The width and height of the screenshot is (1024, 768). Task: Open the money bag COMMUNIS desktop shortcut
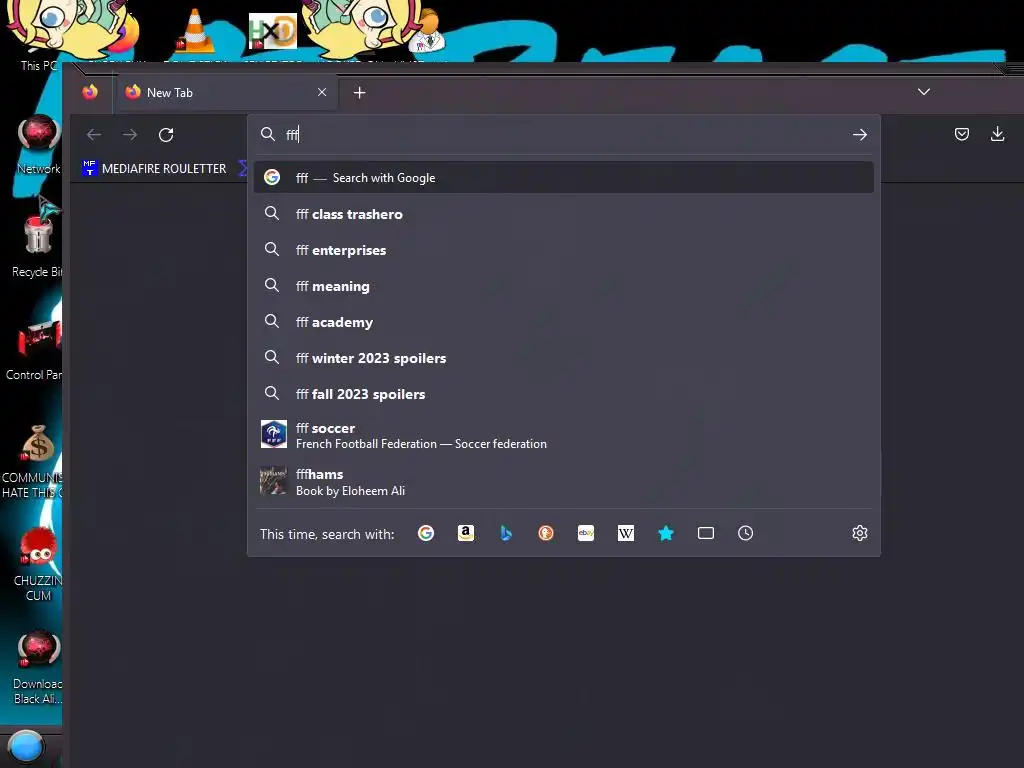(34, 461)
